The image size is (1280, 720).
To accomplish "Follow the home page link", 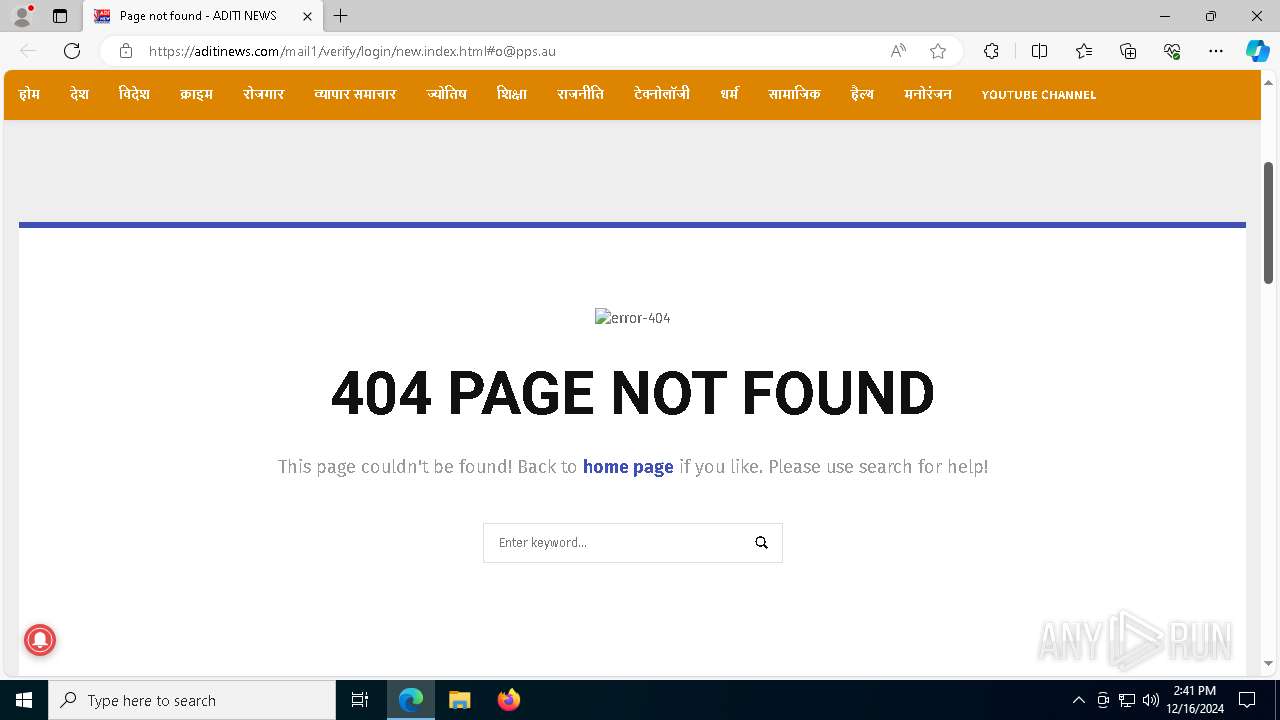I will click(x=628, y=467).
